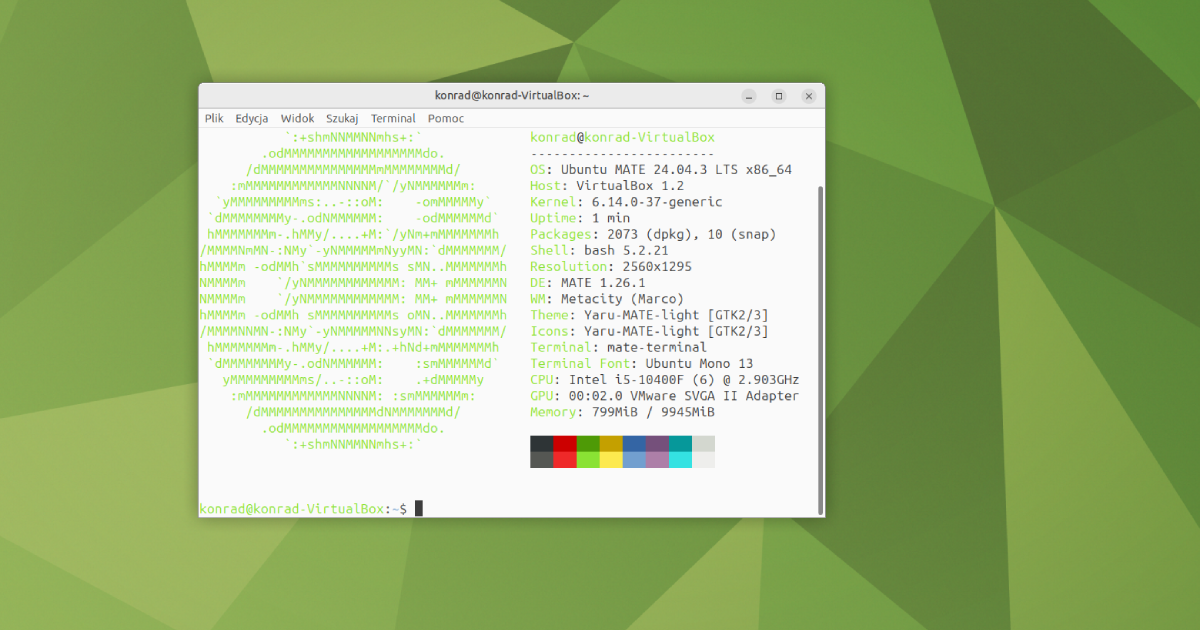Viewport: 1200px width, 630px height.
Task: Click the Ubuntu MATE ASCII art logo
Action: pyautogui.click(x=353, y=291)
